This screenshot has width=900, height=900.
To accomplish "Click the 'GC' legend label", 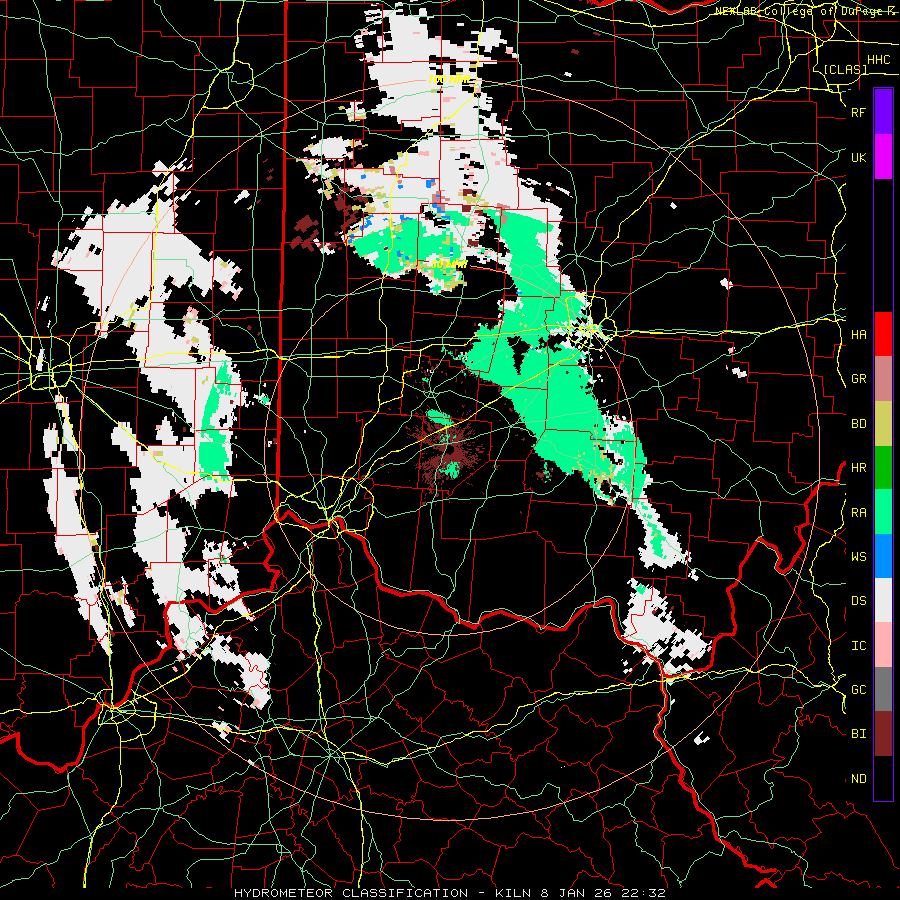I will (858, 690).
